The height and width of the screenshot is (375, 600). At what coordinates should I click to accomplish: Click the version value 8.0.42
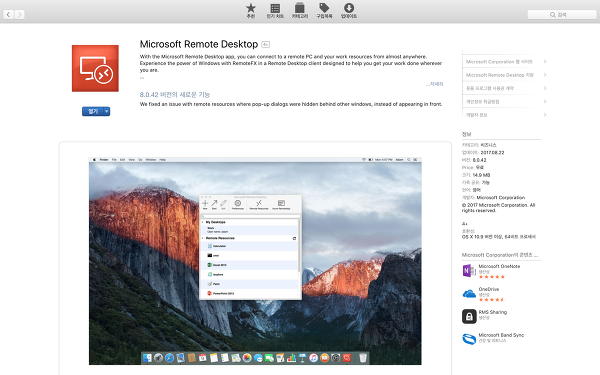[479, 160]
